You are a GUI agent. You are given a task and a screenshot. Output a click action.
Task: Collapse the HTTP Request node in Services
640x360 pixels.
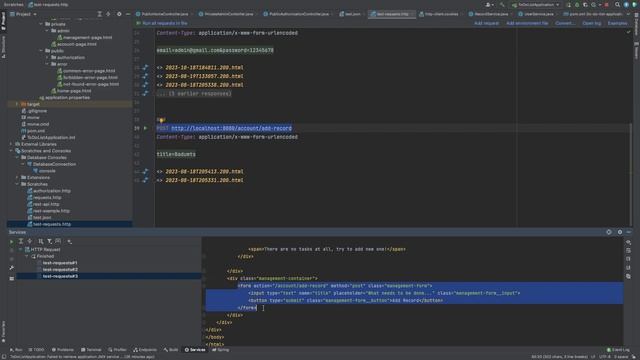(20, 249)
